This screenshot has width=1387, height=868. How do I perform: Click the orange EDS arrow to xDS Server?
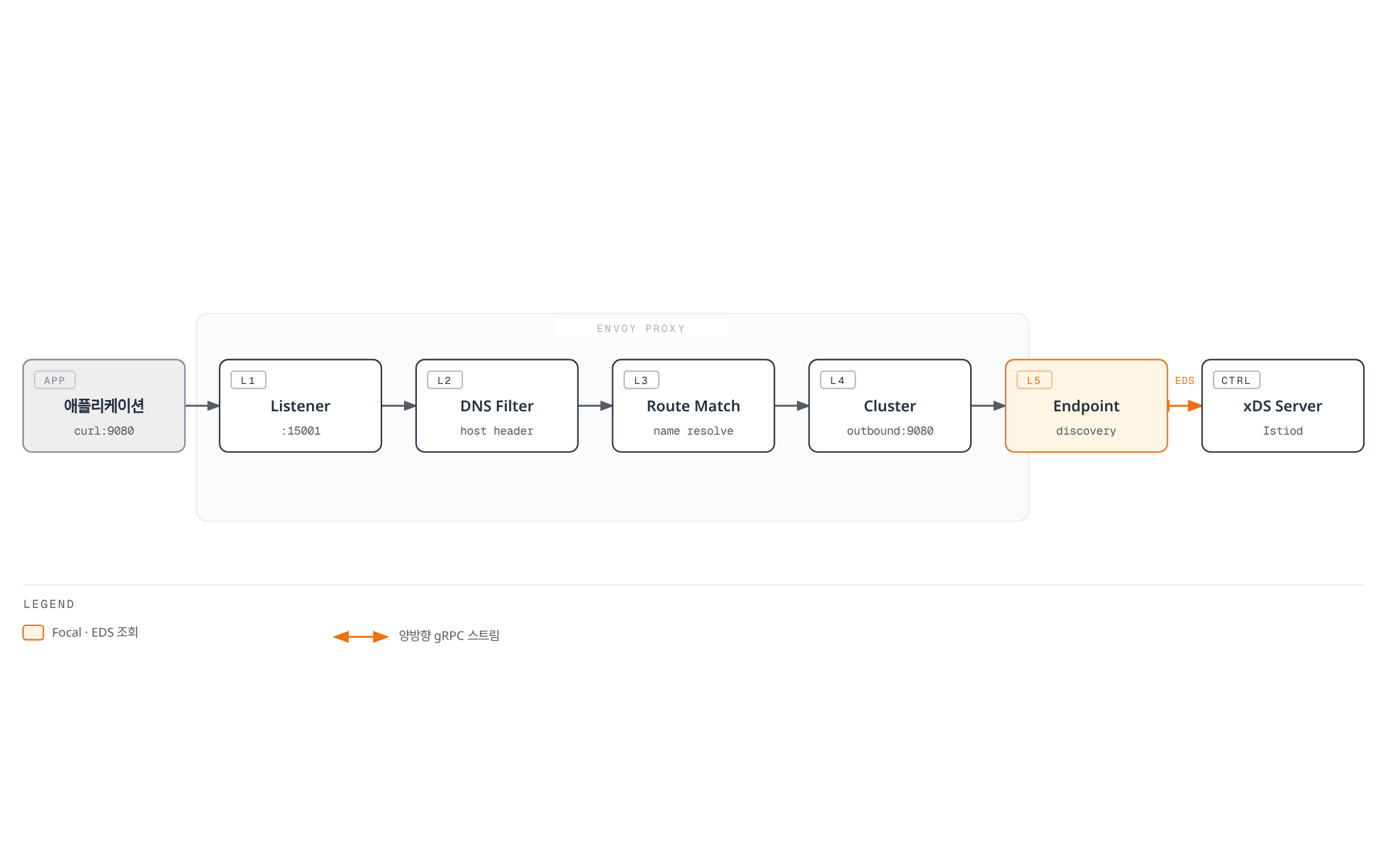coord(1185,406)
